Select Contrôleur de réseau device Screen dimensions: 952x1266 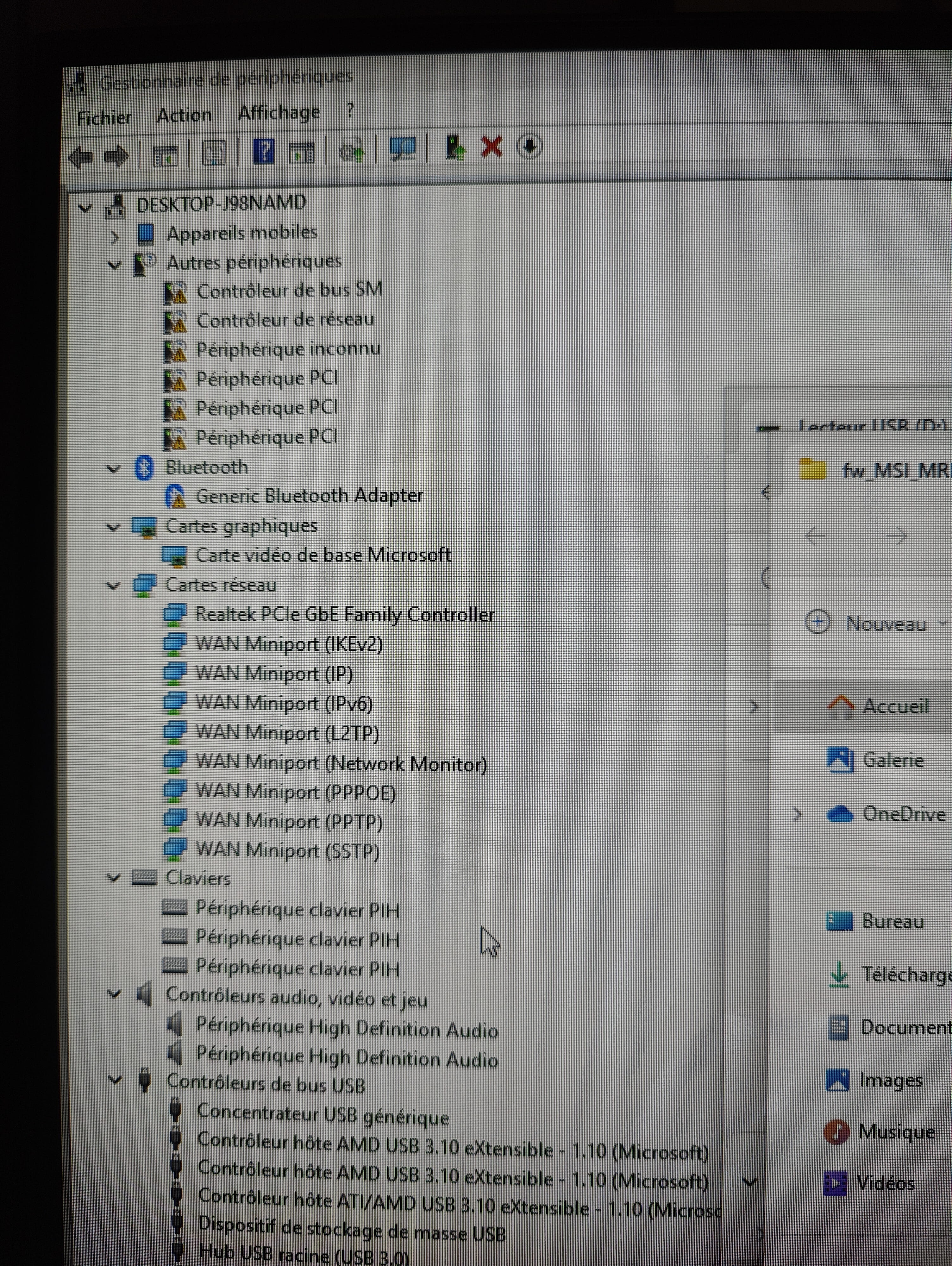(285, 320)
